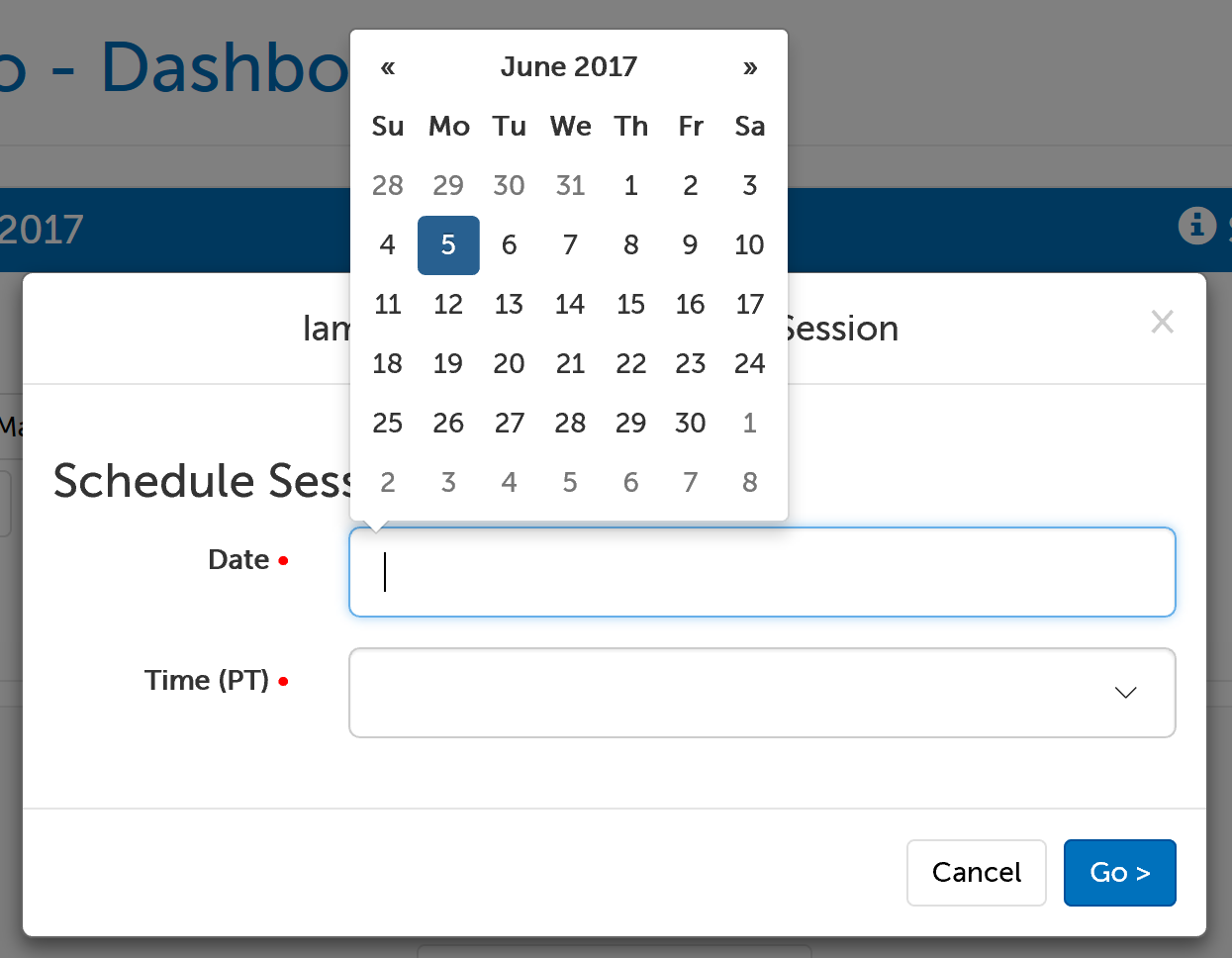Dismiss the Schedule Session dialog via X
The height and width of the screenshot is (958, 1232).
click(1162, 322)
